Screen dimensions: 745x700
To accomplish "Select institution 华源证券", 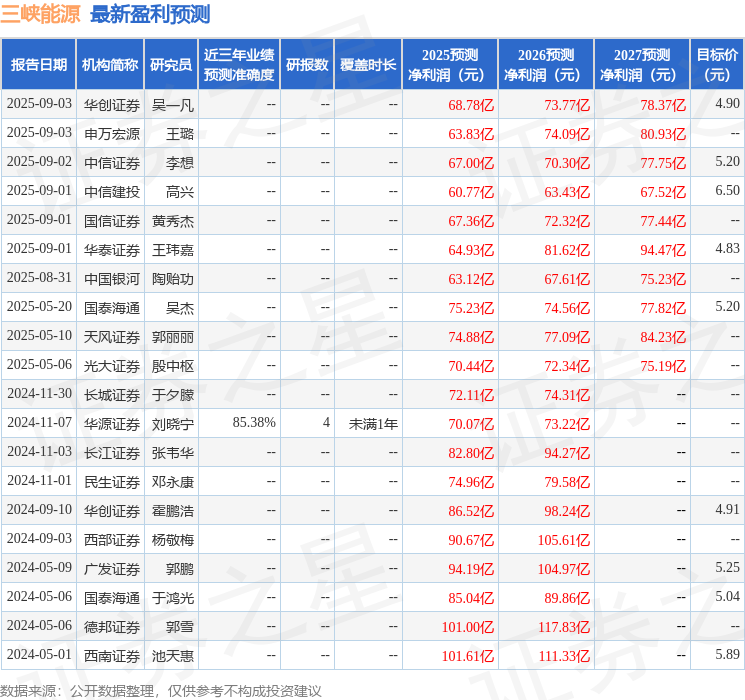I will click(x=112, y=424).
